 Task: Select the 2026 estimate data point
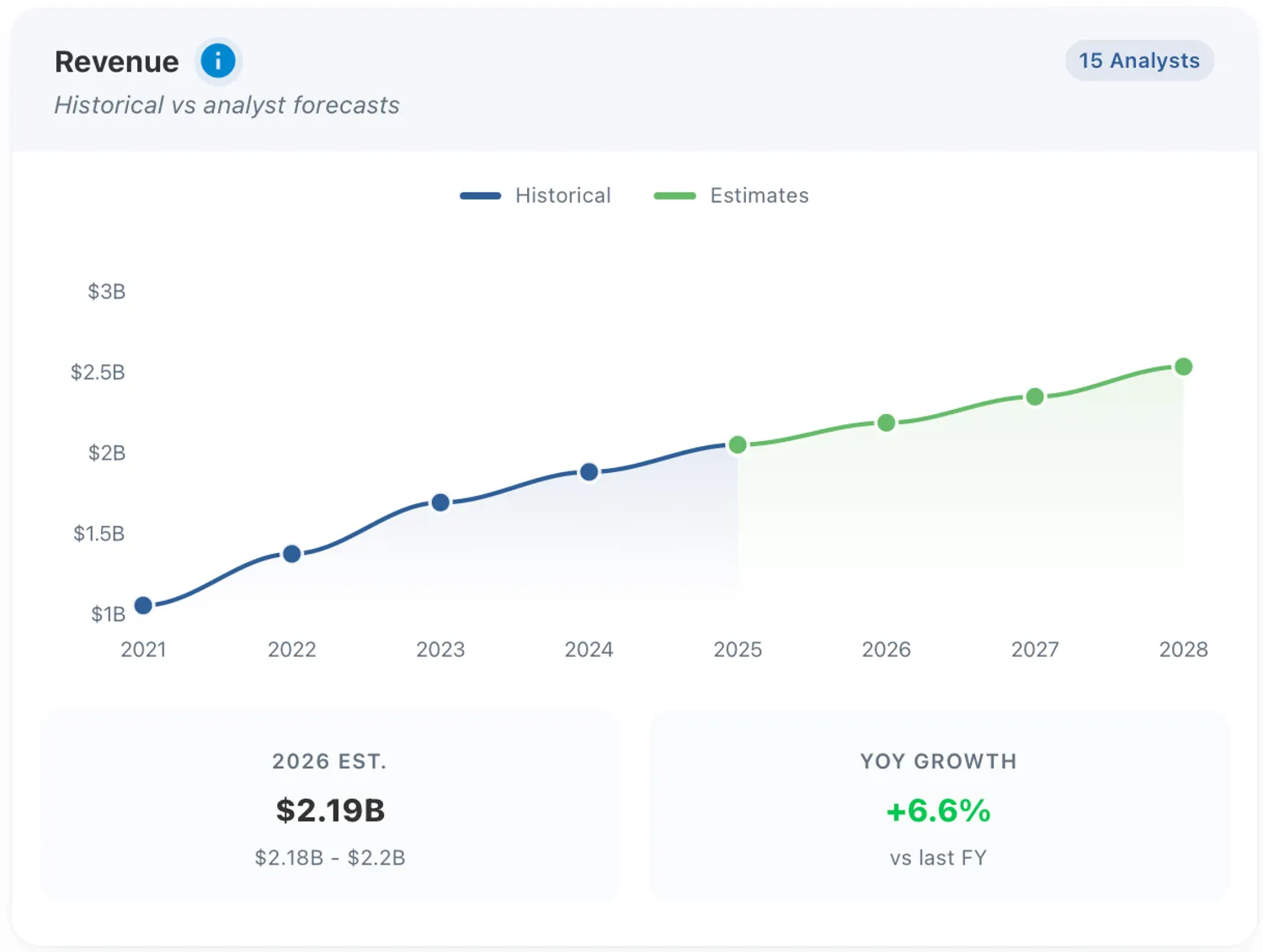click(887, 423)
